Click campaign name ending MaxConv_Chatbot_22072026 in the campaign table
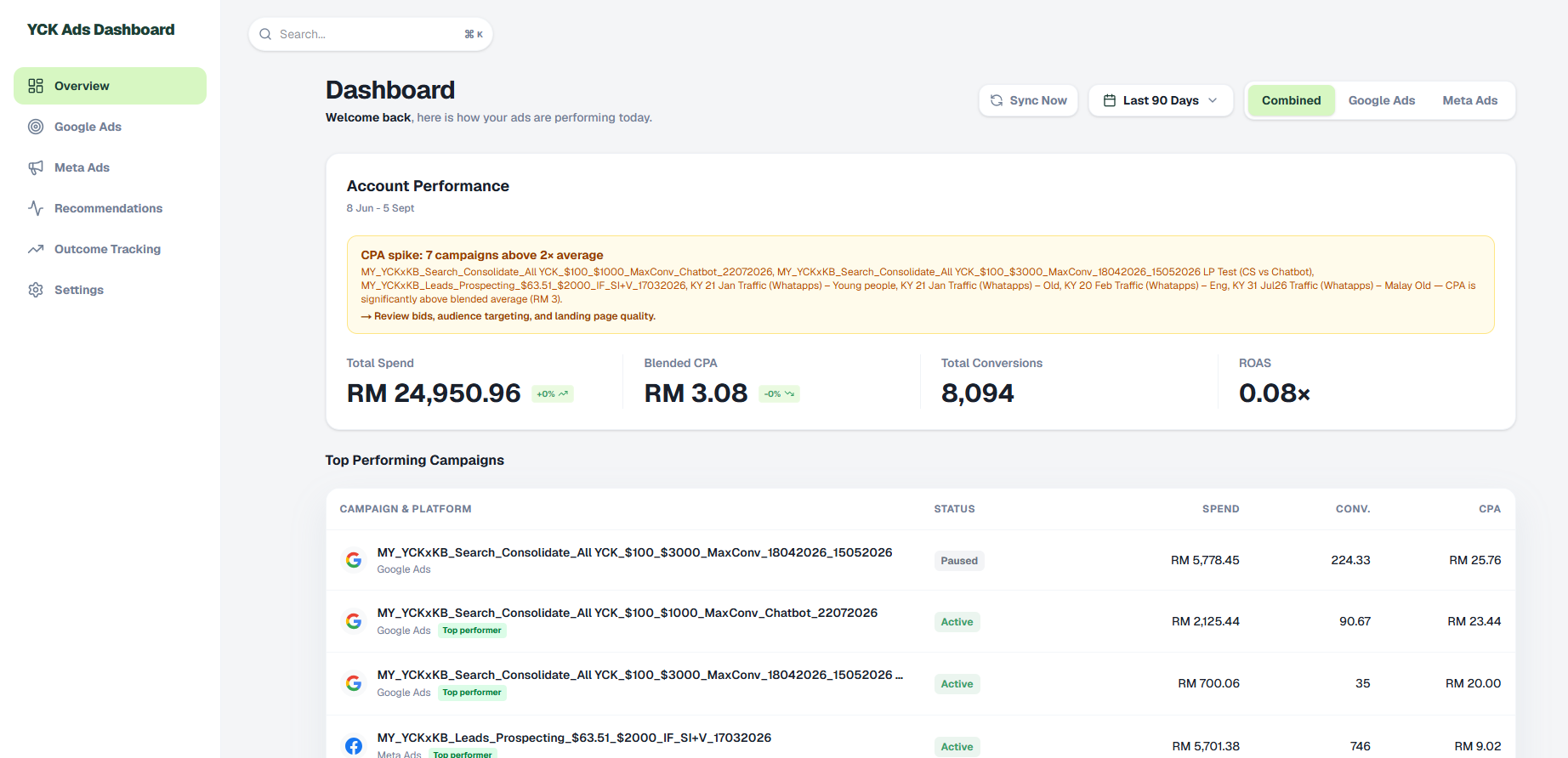The width and height of the screenshot is (1568, 758). click(628, 613)
